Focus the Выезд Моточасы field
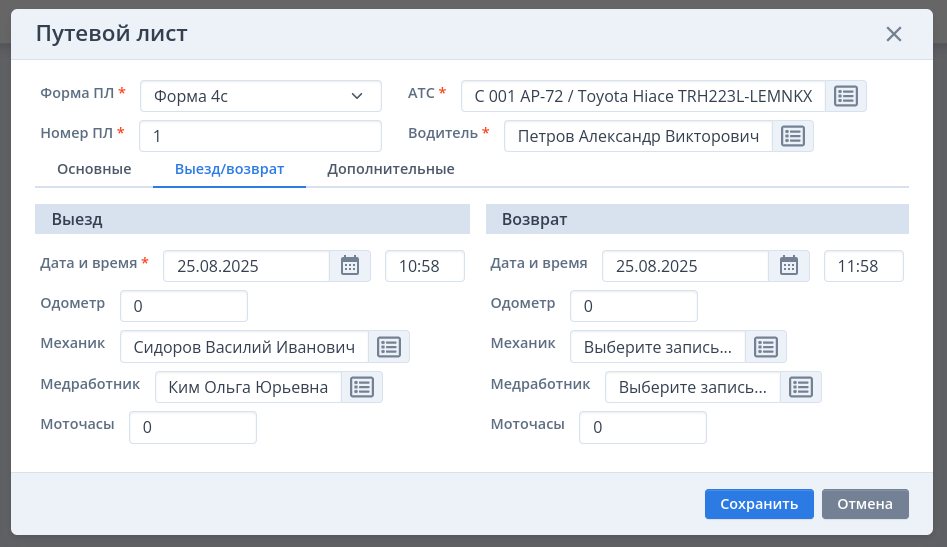Viewport: 947px width, 547px height. coord(193,427)
